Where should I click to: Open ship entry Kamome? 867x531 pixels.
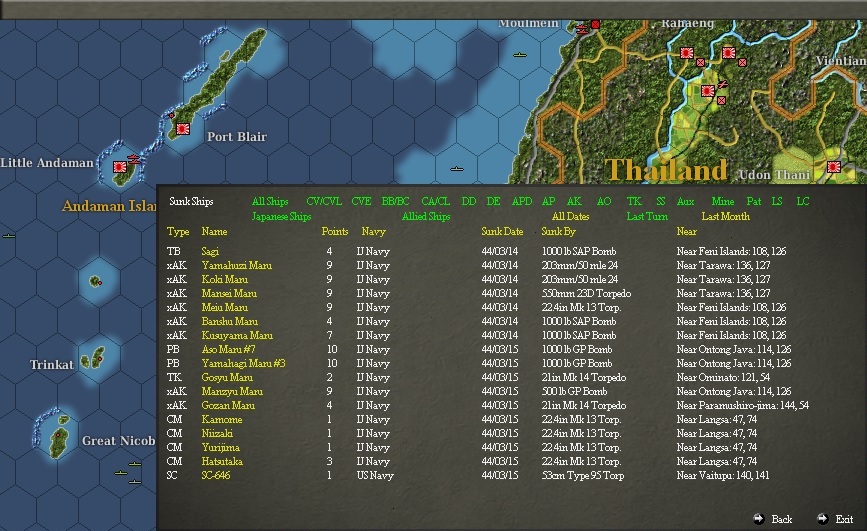point(222,419)
